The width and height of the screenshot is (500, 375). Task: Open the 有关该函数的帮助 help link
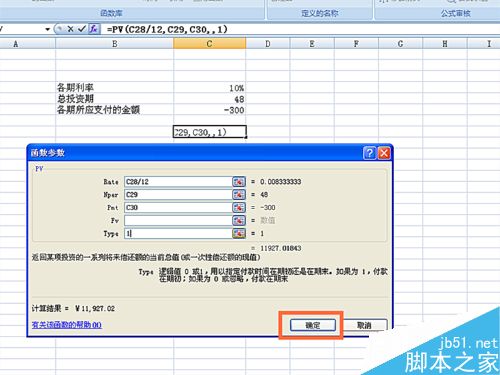click(67, 325)
